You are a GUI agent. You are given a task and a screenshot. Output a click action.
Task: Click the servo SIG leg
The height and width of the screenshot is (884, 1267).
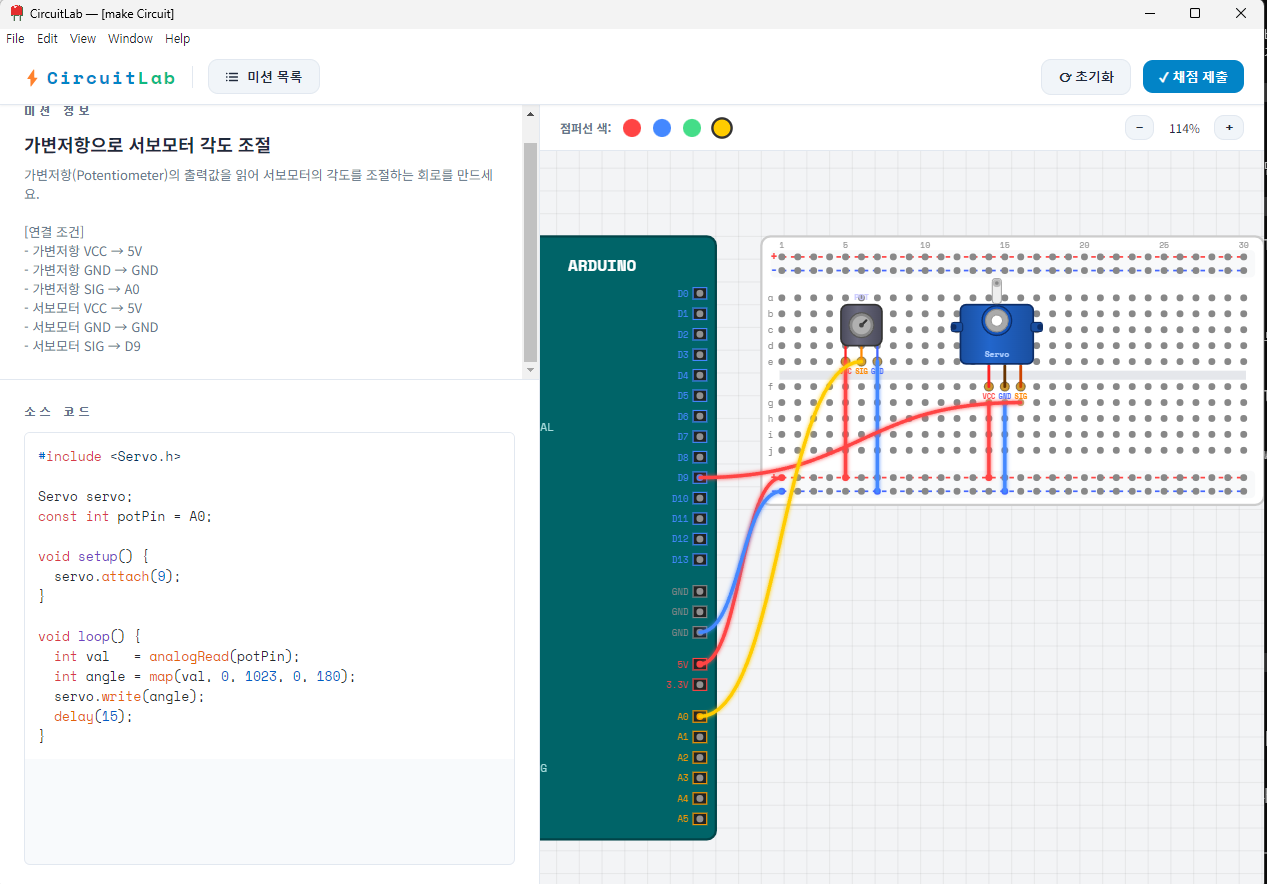coord(1020,386)
